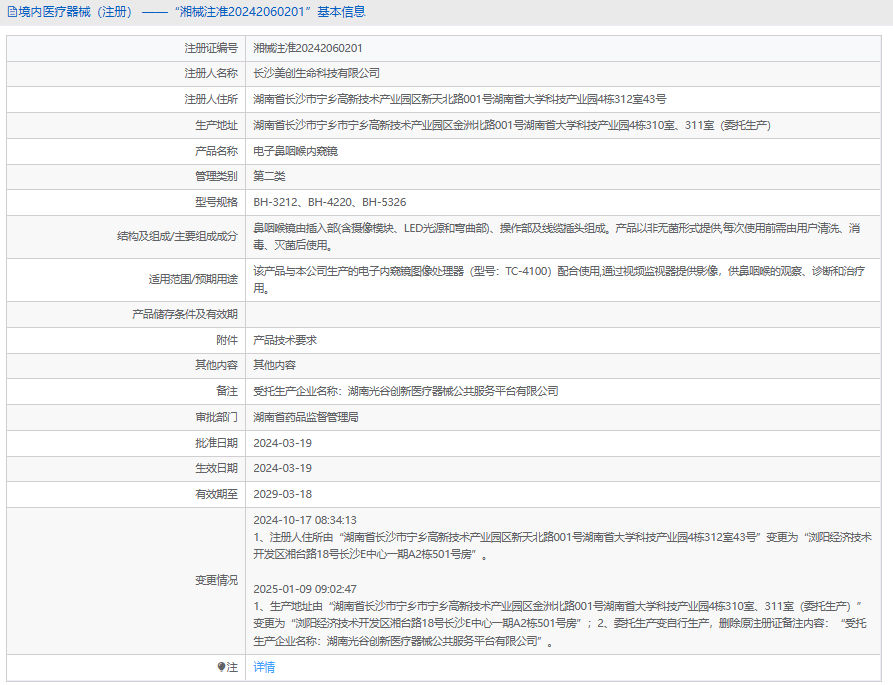Select the 生效日期 value 2024-03-19
Image resolution: width=893 pixels, height=685 pixels.
pos(282,468)
